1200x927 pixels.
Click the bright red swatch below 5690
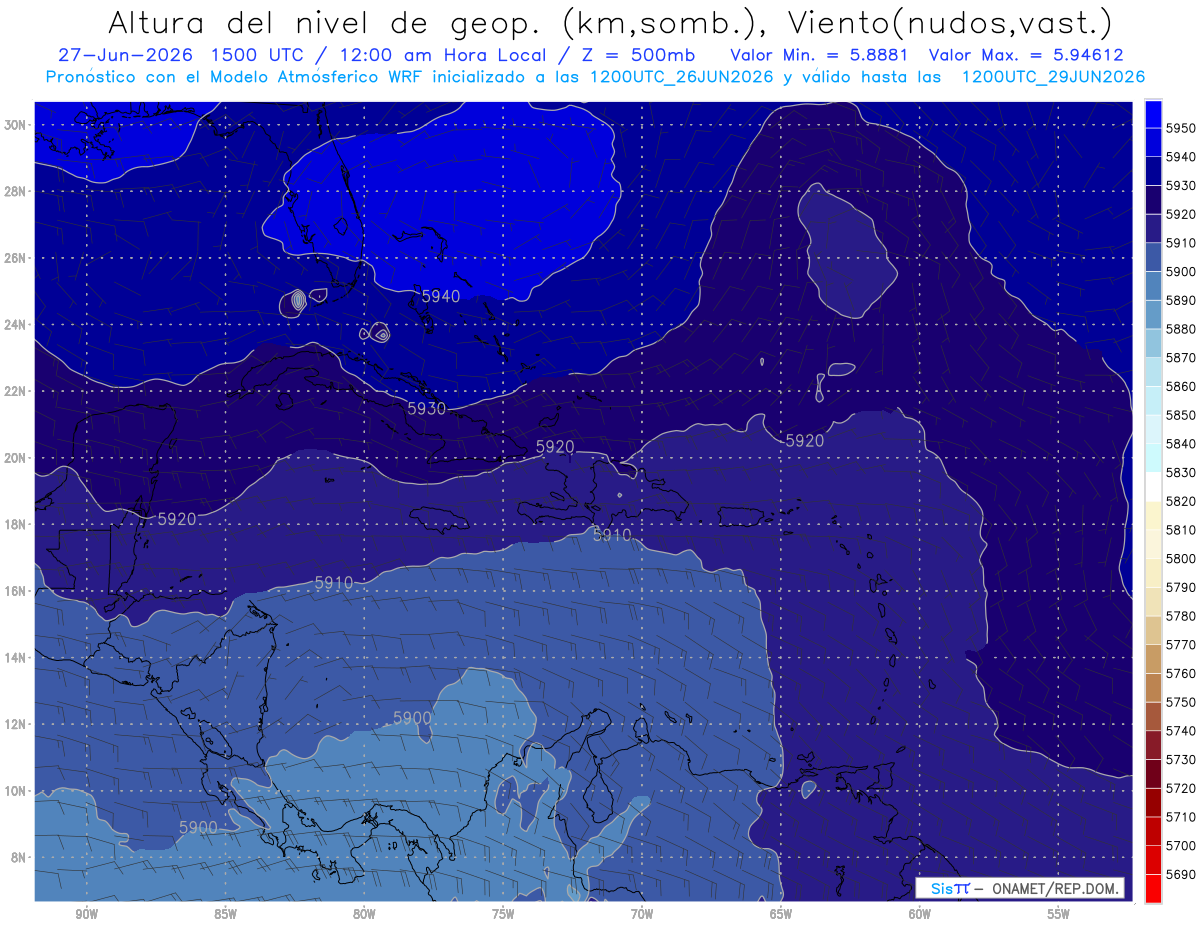coord(1153,887)
